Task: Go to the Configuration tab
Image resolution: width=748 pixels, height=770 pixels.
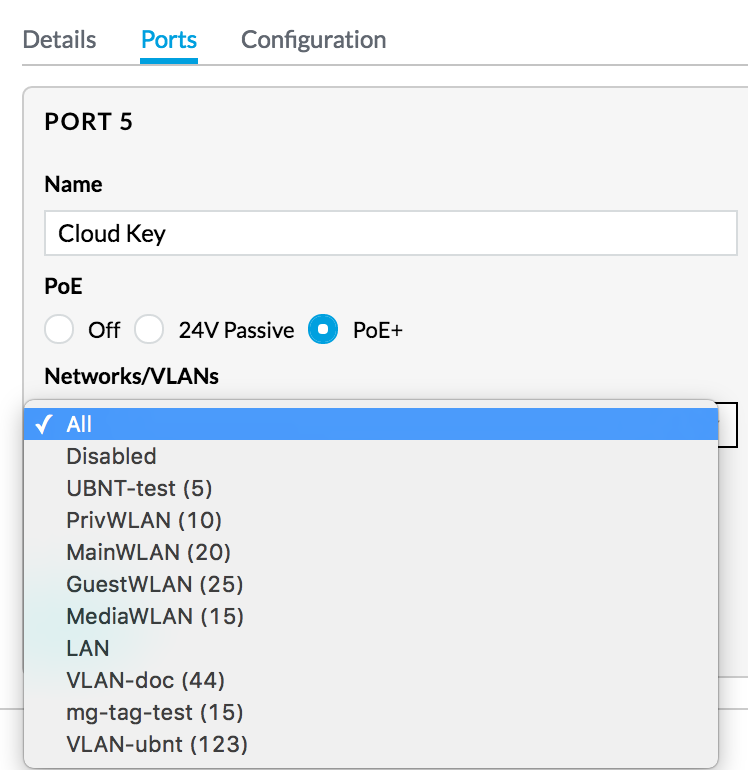Action: click(313, 40)
